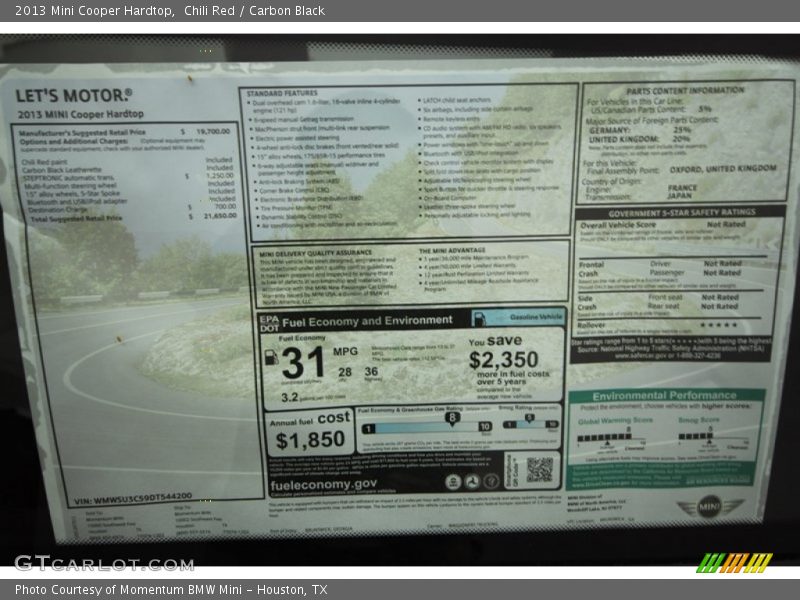Click the Global Warming Score bar

pos(604,437)
